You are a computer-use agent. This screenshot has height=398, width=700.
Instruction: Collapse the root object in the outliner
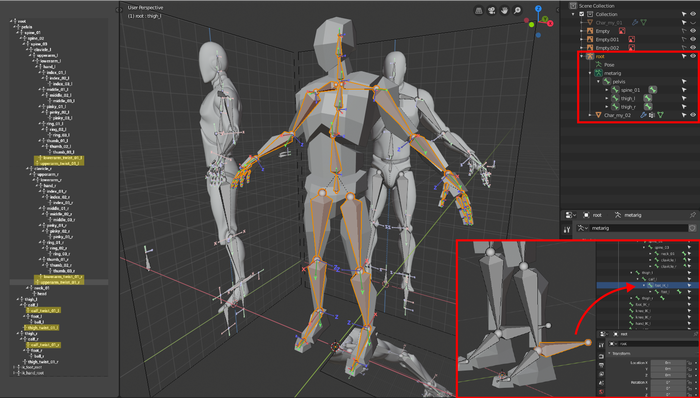582,56
